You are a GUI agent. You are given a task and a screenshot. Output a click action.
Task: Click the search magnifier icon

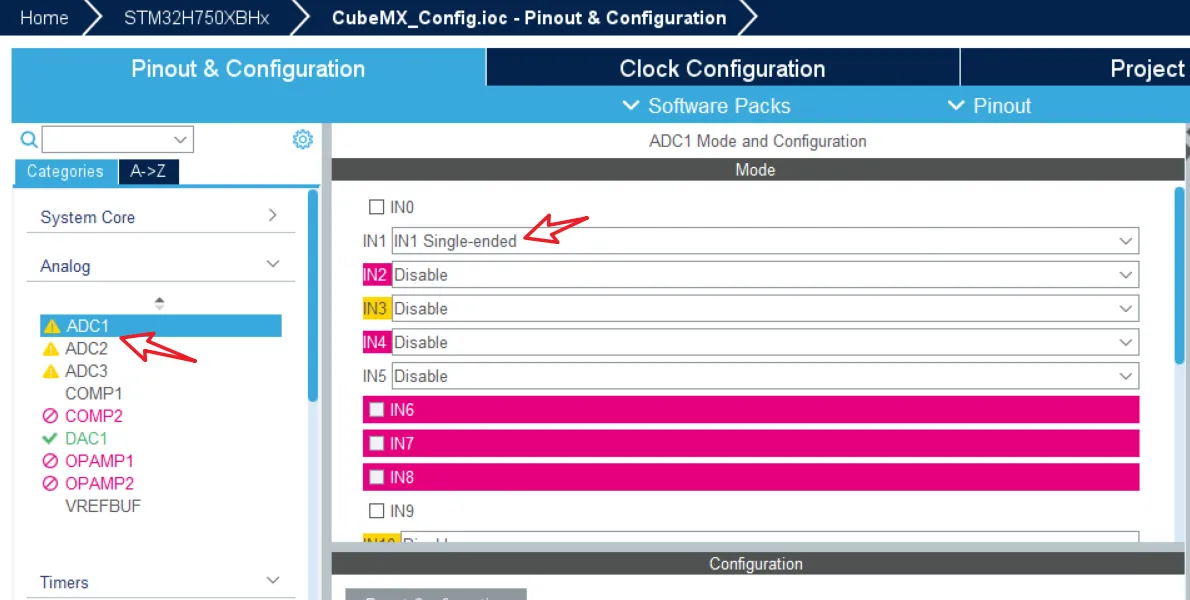(29, 140)
